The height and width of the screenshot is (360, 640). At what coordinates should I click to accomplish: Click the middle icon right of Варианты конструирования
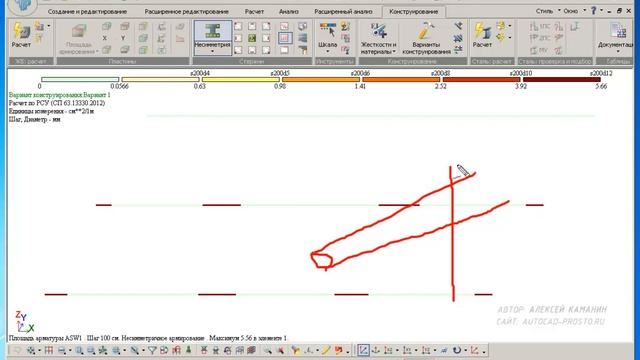[x=458, y=38]
